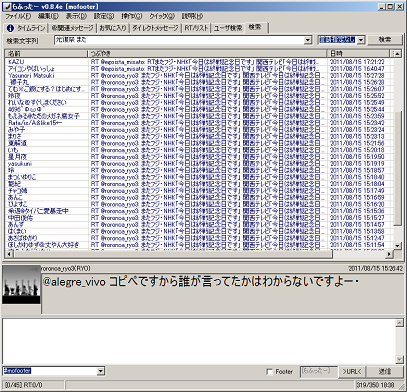Click the tweet list vertical scrollbar thumb

tap(397, 168)
